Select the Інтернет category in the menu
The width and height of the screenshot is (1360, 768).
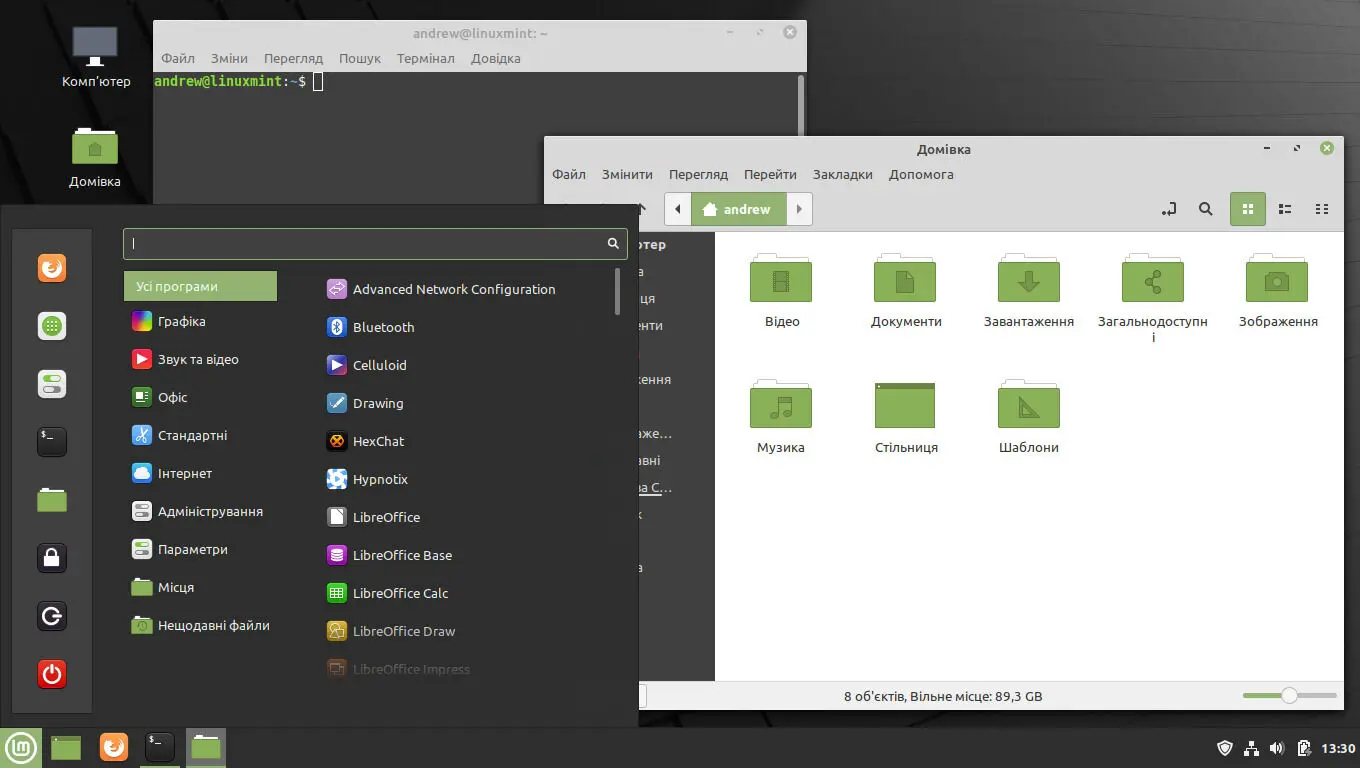[x=171, y=473]
